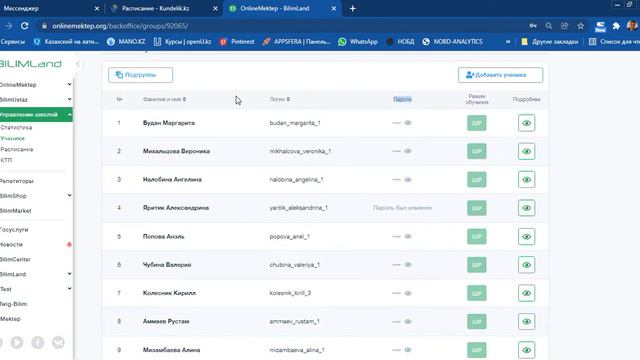640x360 pixels.
Task: Open browser extensions puzzle icon
Action: point(616,26)
